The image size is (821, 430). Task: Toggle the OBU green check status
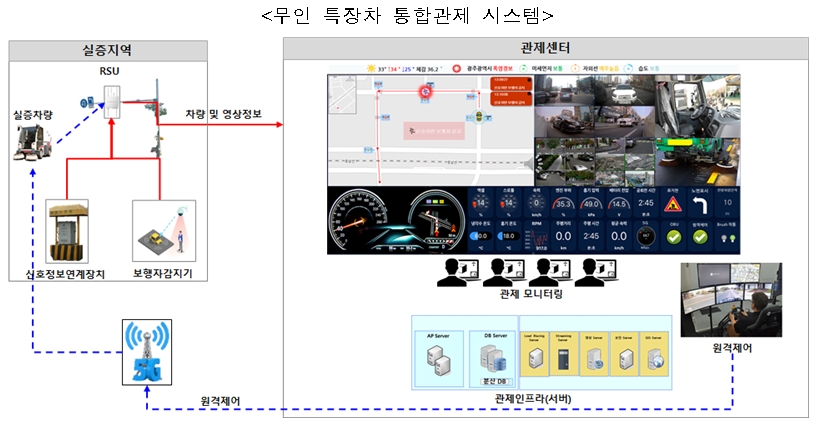pos(673,237)
